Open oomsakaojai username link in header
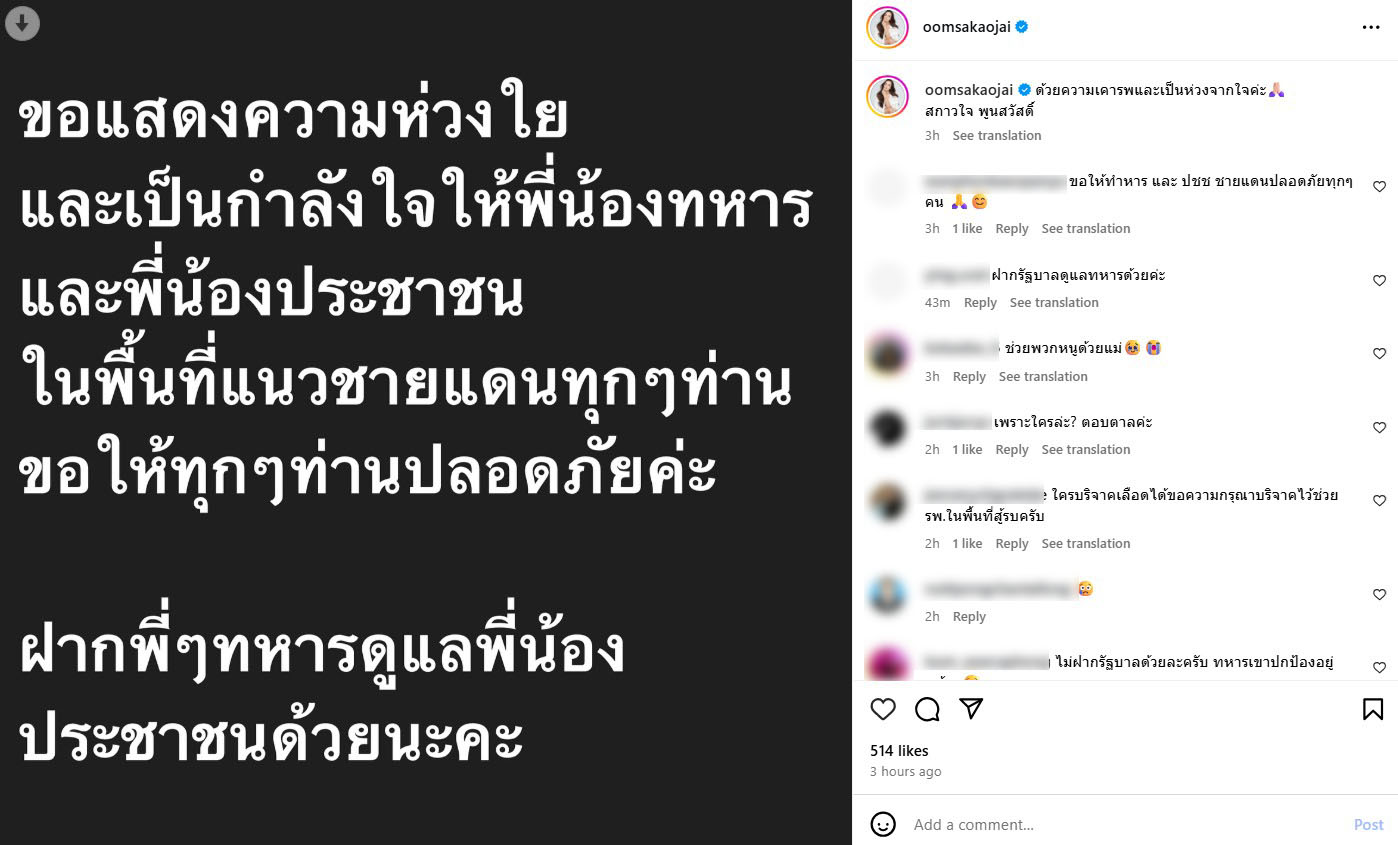1398x845 pixels. 967,28
